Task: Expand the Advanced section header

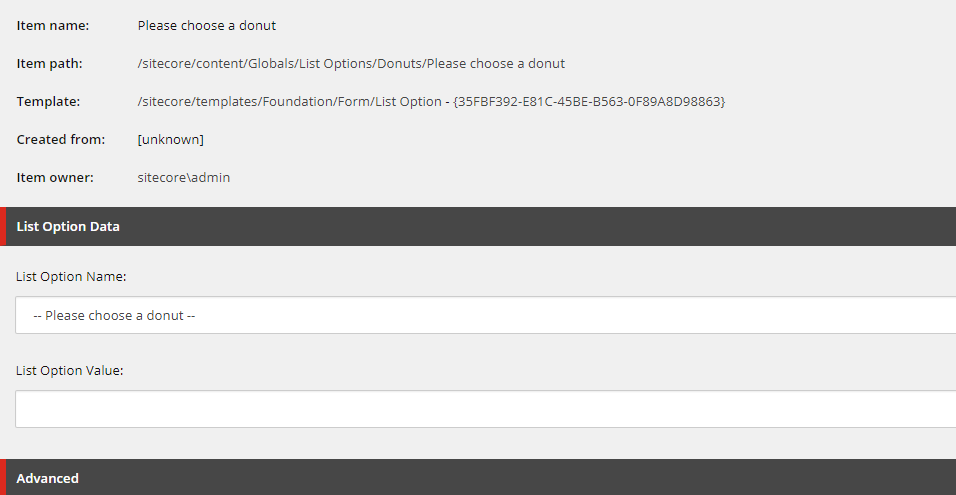Action: point(48,478)
